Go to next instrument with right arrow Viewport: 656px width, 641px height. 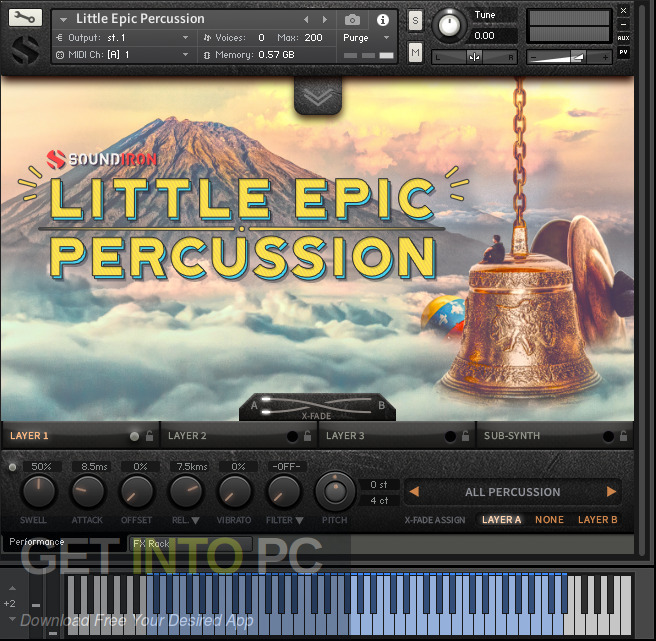point(325,19)
